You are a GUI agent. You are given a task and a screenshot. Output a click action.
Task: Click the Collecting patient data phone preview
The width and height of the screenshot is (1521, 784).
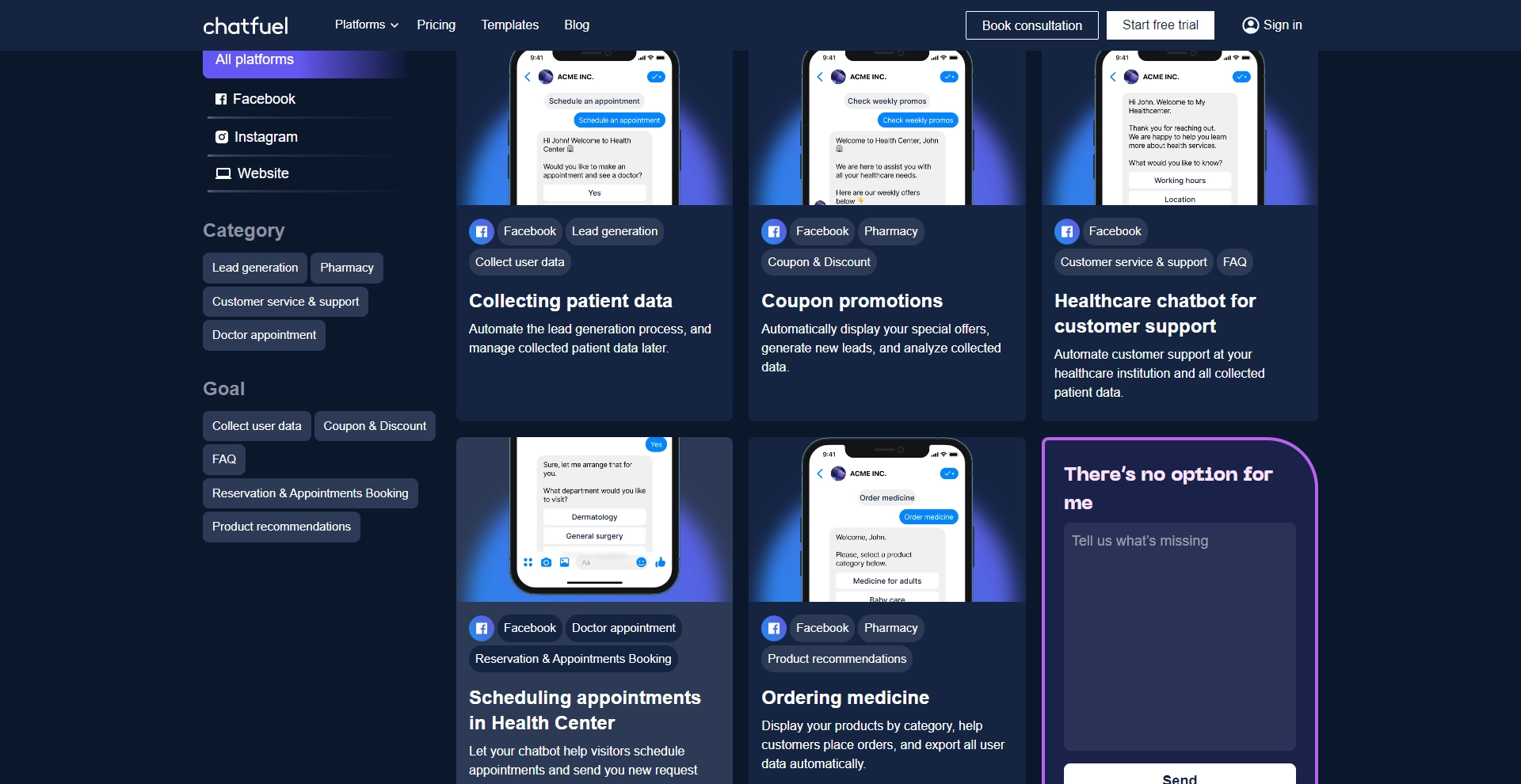click(594, 127)
